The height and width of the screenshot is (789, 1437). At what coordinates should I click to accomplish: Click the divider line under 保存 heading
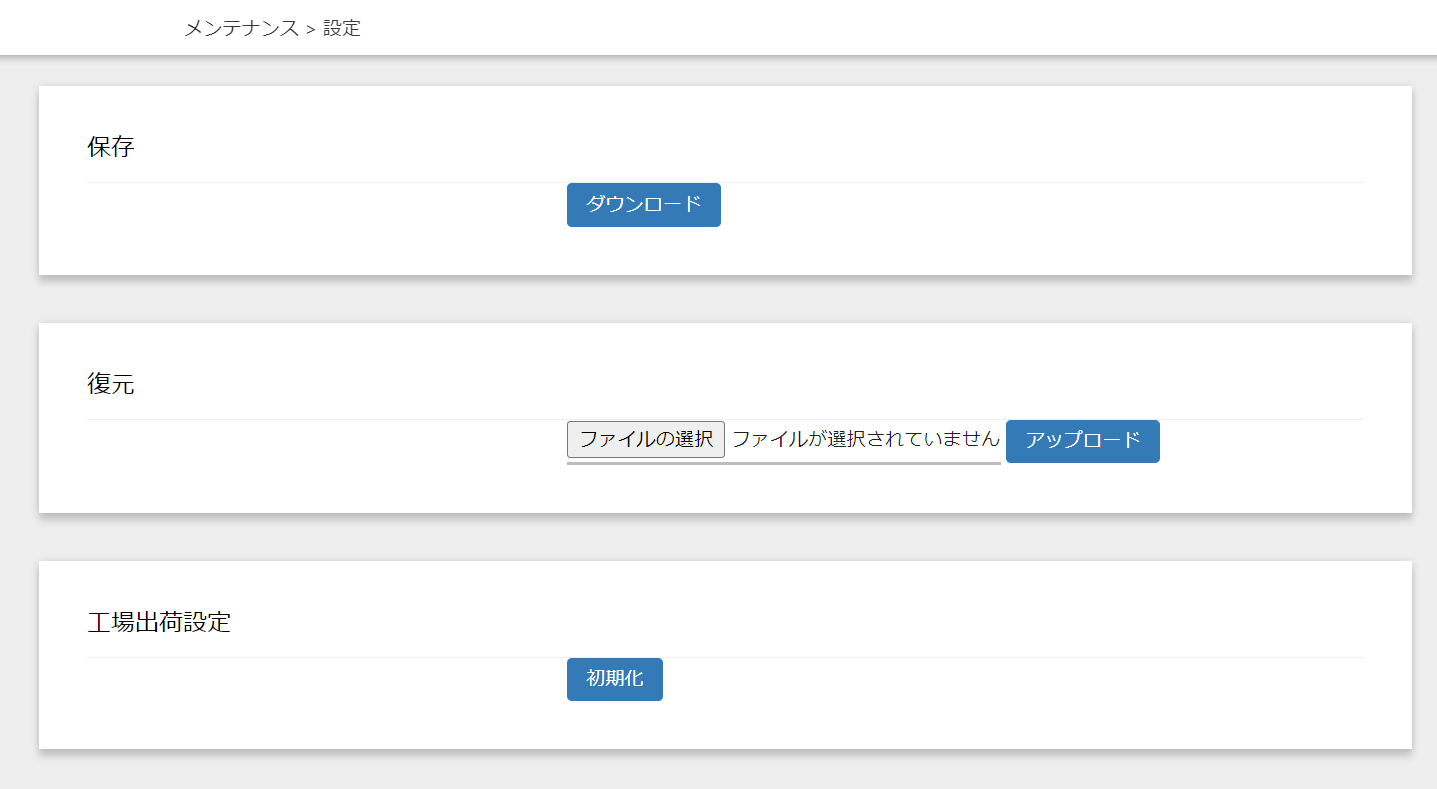pyautogui.click(x=300, y=182)
